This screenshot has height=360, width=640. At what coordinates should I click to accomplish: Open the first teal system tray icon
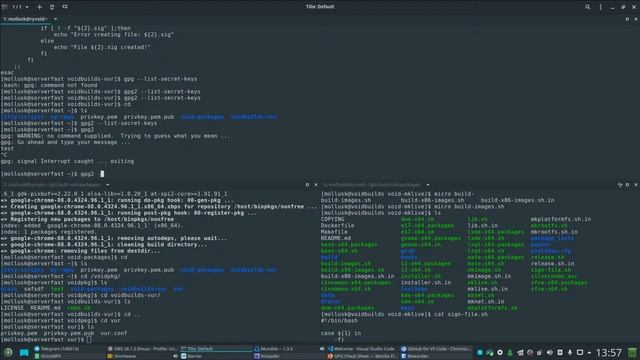pyautogui.click(x=480, y=353)
